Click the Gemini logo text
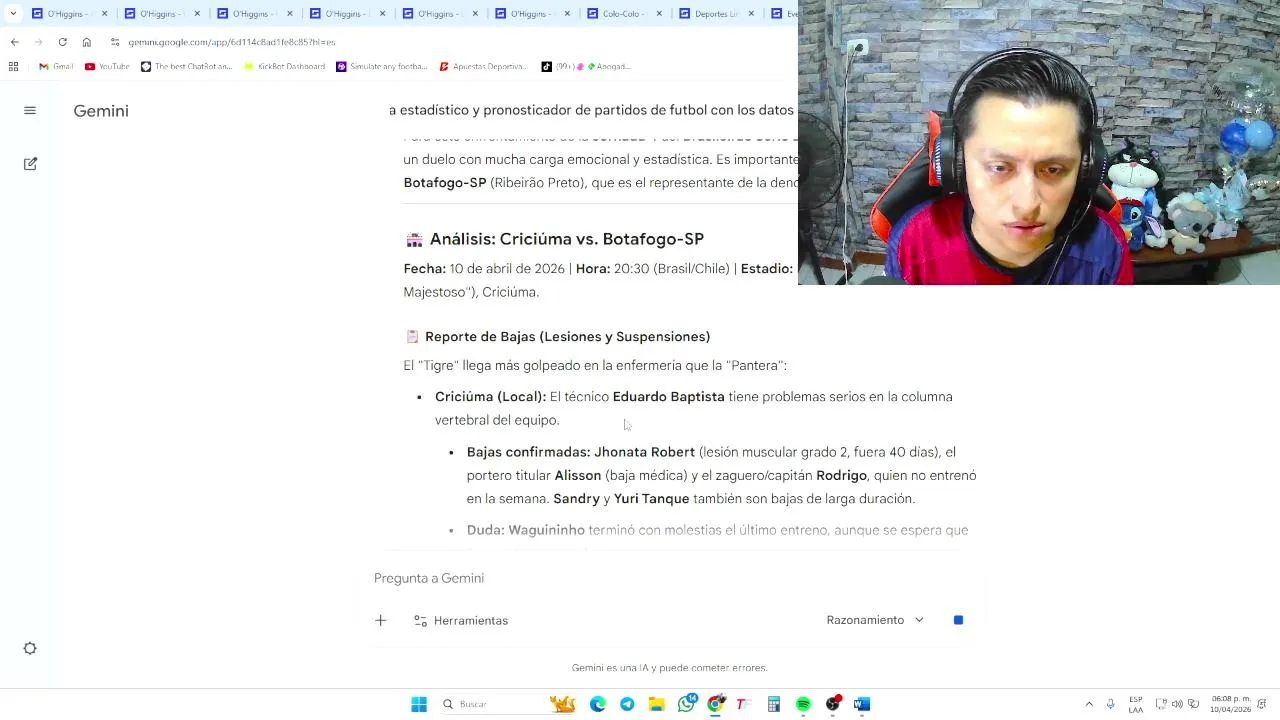The height and width of the screenshot is (720, 1280). (x=101, y=111)
